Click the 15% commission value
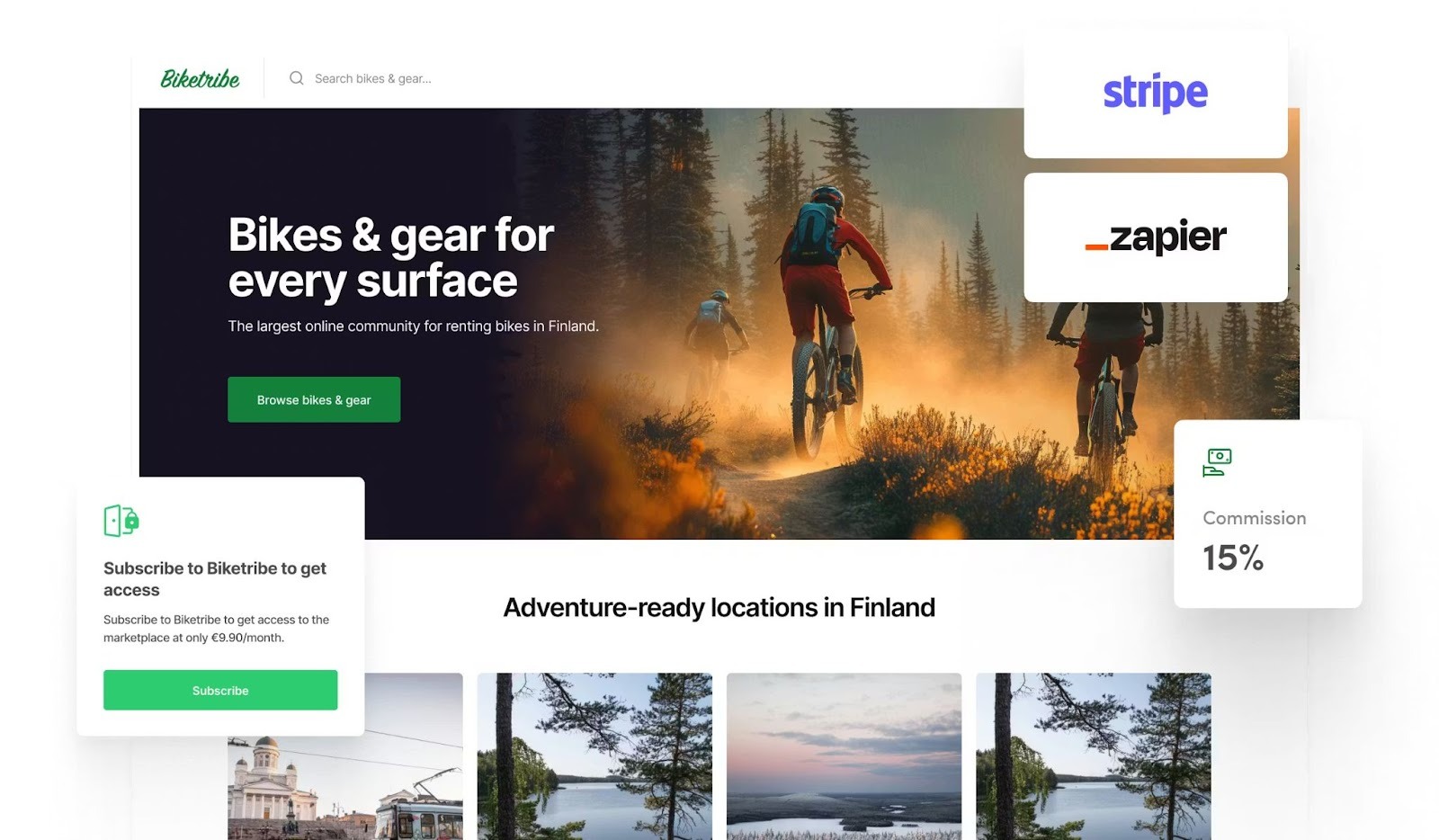The height and width of the screenshot is (840, 1439). [1233, 558]
